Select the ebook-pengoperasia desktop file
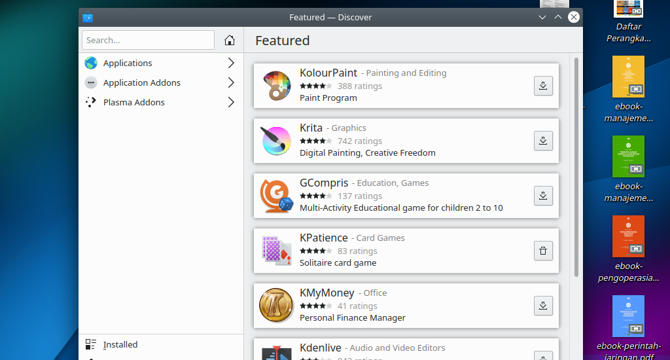The height and width of the screenshot is (360, 670). point(629,249)
